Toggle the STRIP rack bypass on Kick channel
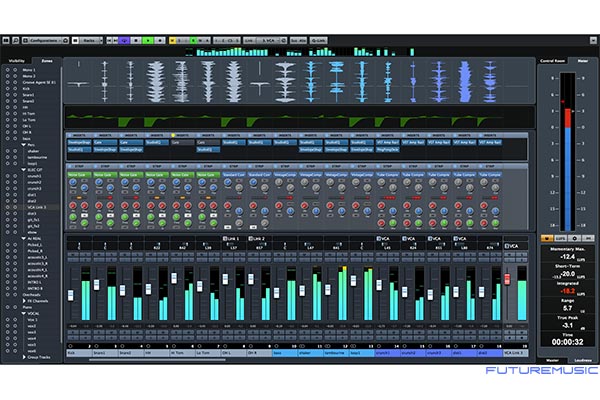Viewport: 600px width, 400px height. point(70,166)
